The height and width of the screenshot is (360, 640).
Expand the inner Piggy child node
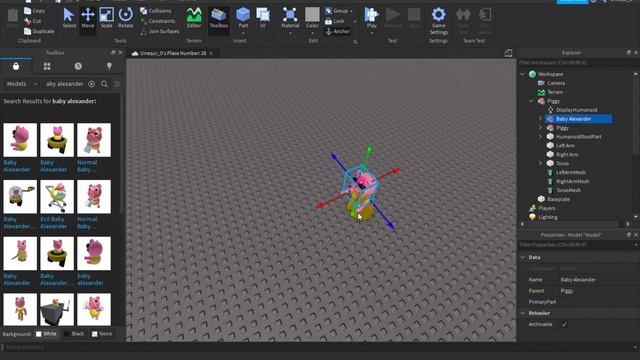pos(540,128)
